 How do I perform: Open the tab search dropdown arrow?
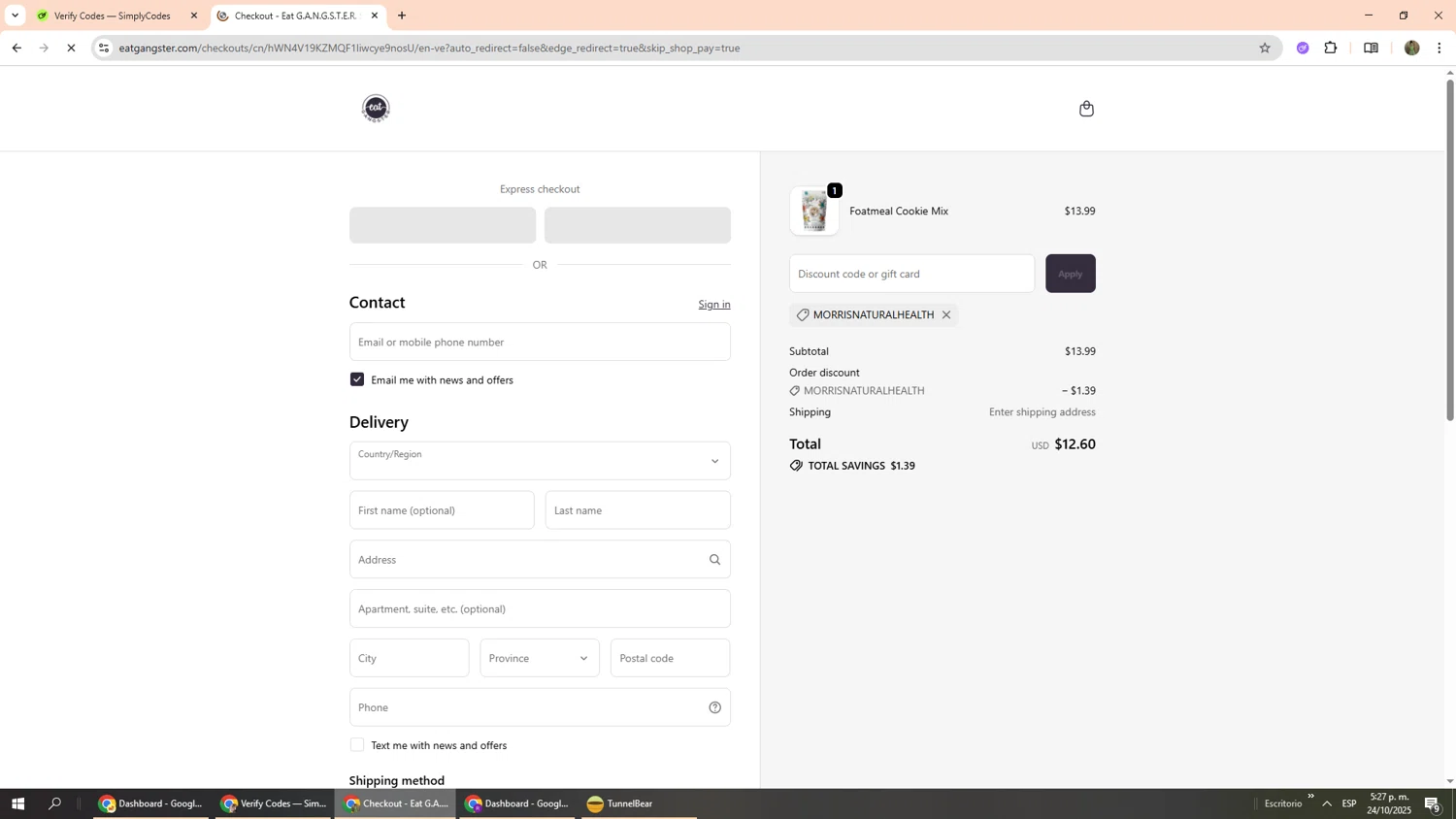pyautogui.click(x=15, y=16)
